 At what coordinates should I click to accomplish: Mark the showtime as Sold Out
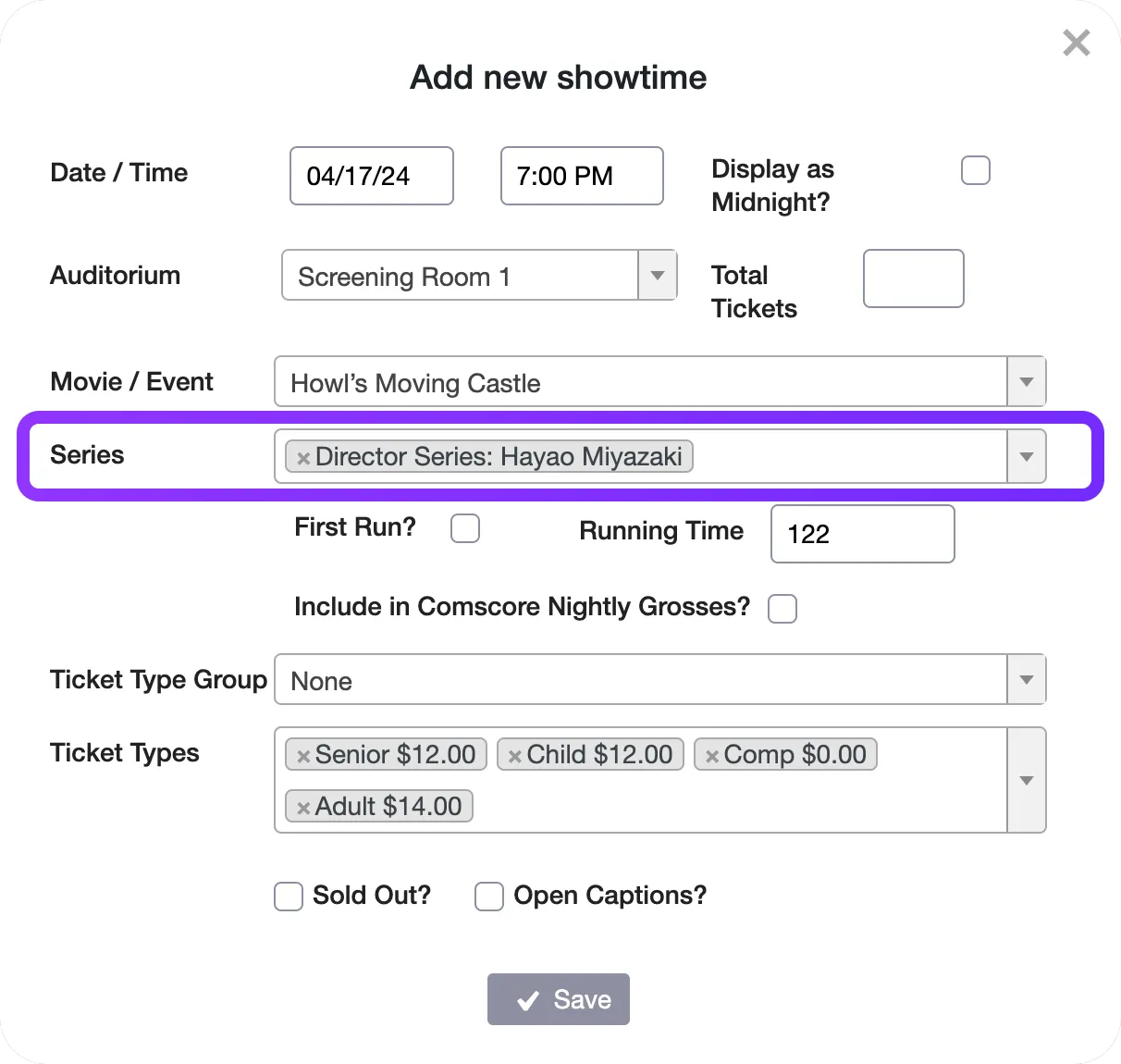click(x=289, y=897)
